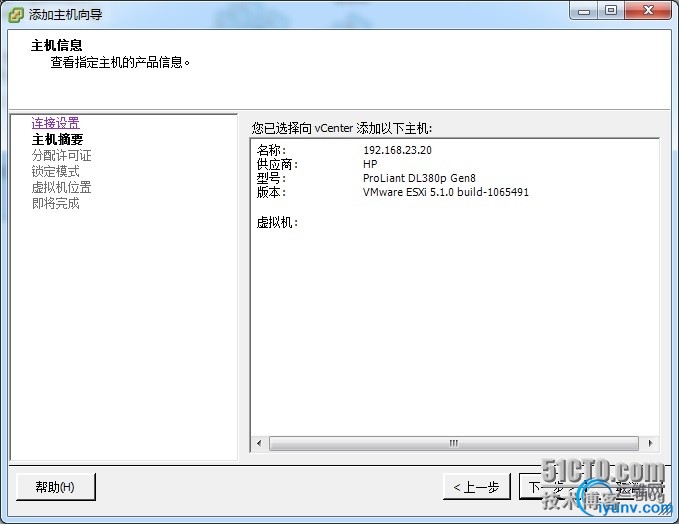Click the 查看指定主机的产品信息 description
The height and width of the screenshot is (524, 679).
point(120,62)
